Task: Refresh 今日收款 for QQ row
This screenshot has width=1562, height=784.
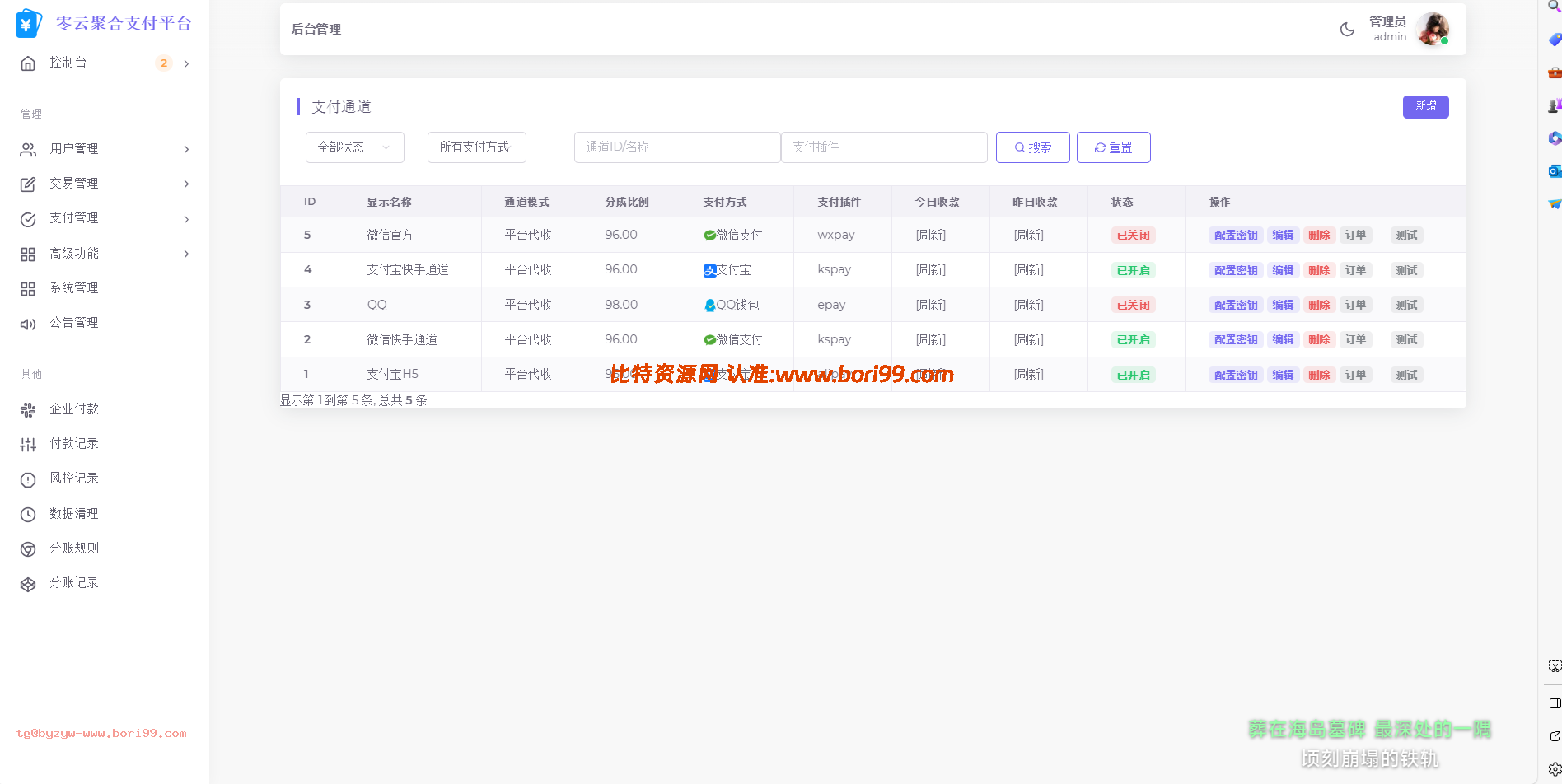Action: pos(931,305)
